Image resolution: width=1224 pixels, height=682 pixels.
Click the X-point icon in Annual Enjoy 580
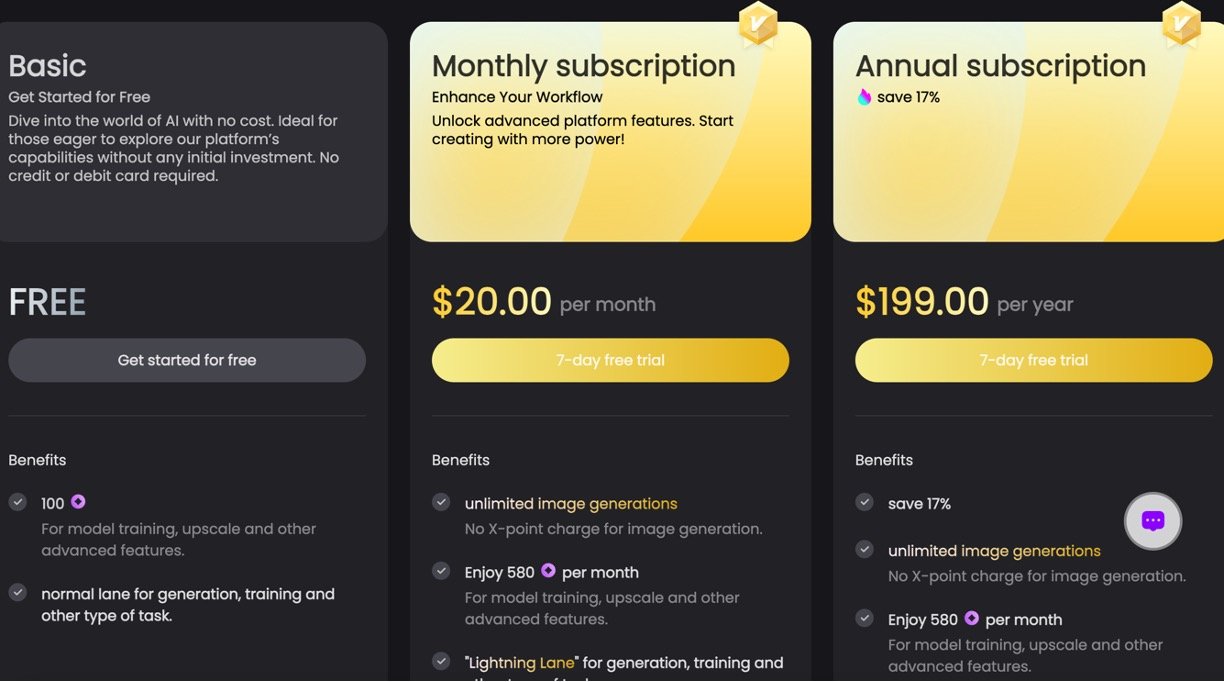[x=971, y=618]
